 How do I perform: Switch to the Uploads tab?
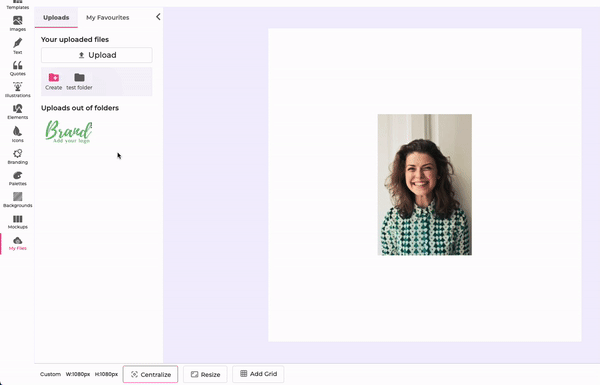point(56,18)
